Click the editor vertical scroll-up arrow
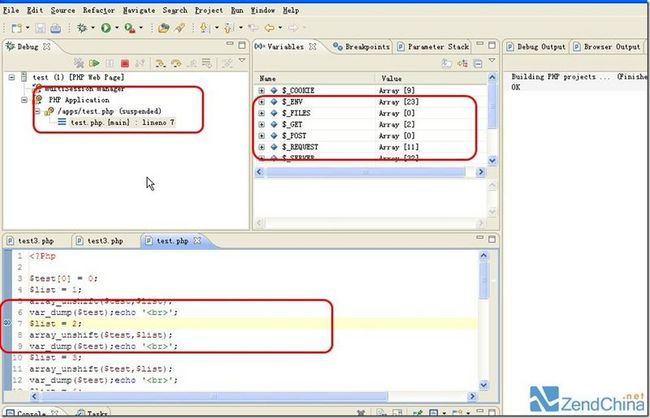The image size is (650, 418). [x=483, y=256]
